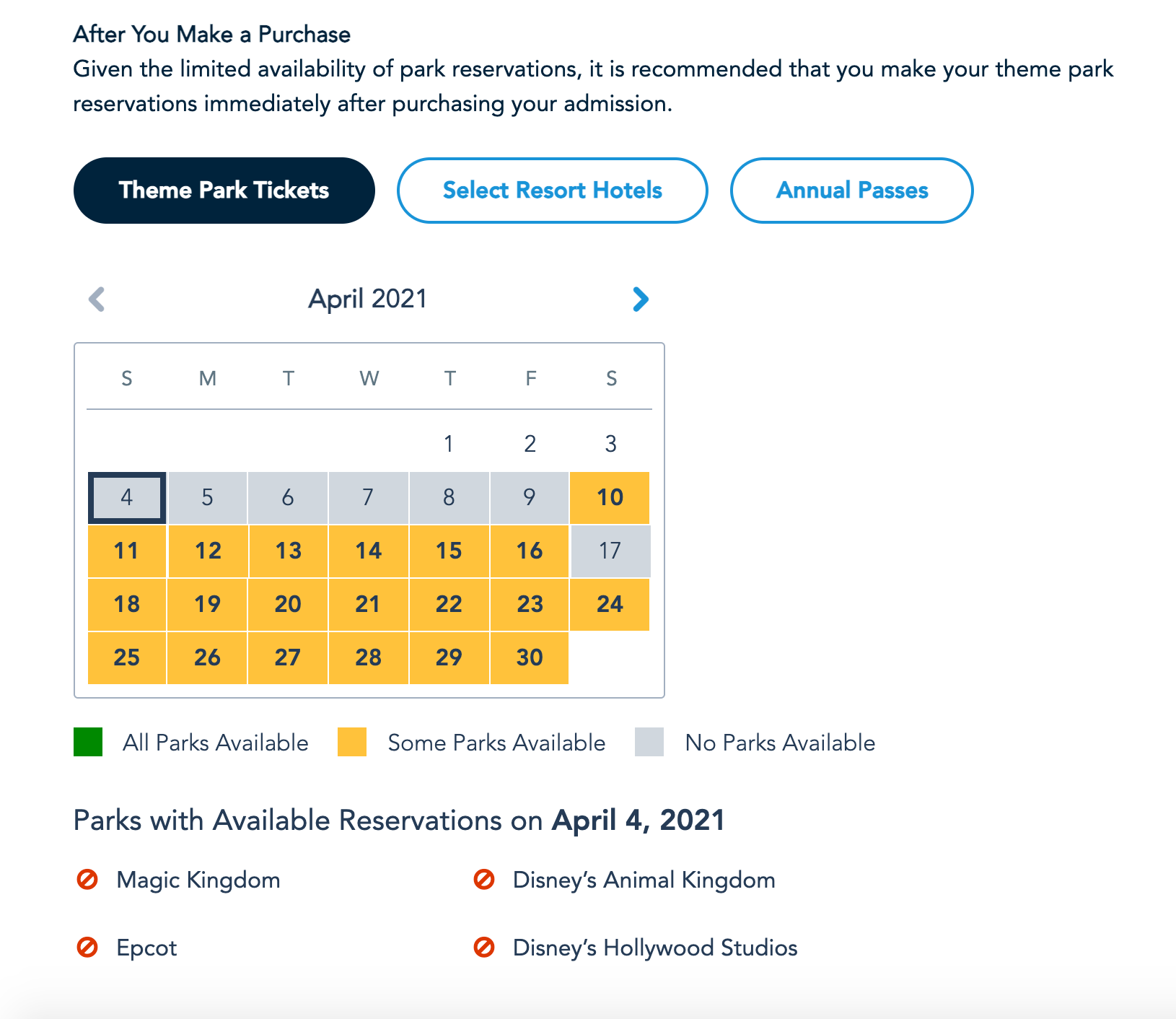Advance to next month with right chevron
This screenshot has width=1176, height=1019.
[x=640, y=299]
